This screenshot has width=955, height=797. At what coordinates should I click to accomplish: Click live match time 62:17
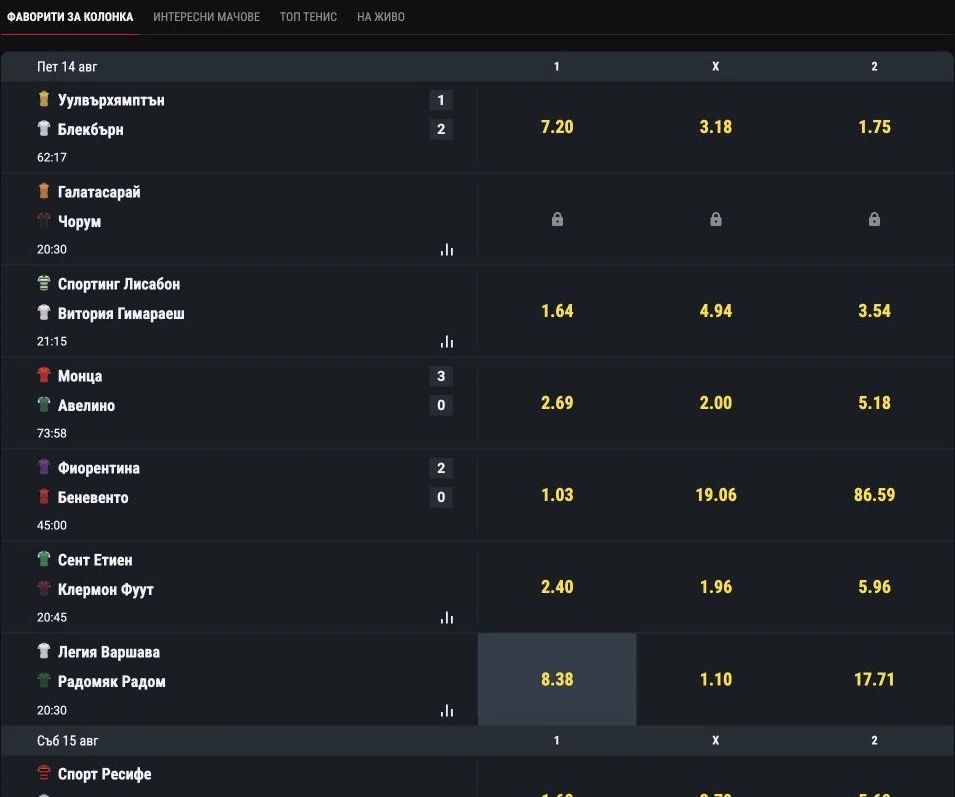52,157
